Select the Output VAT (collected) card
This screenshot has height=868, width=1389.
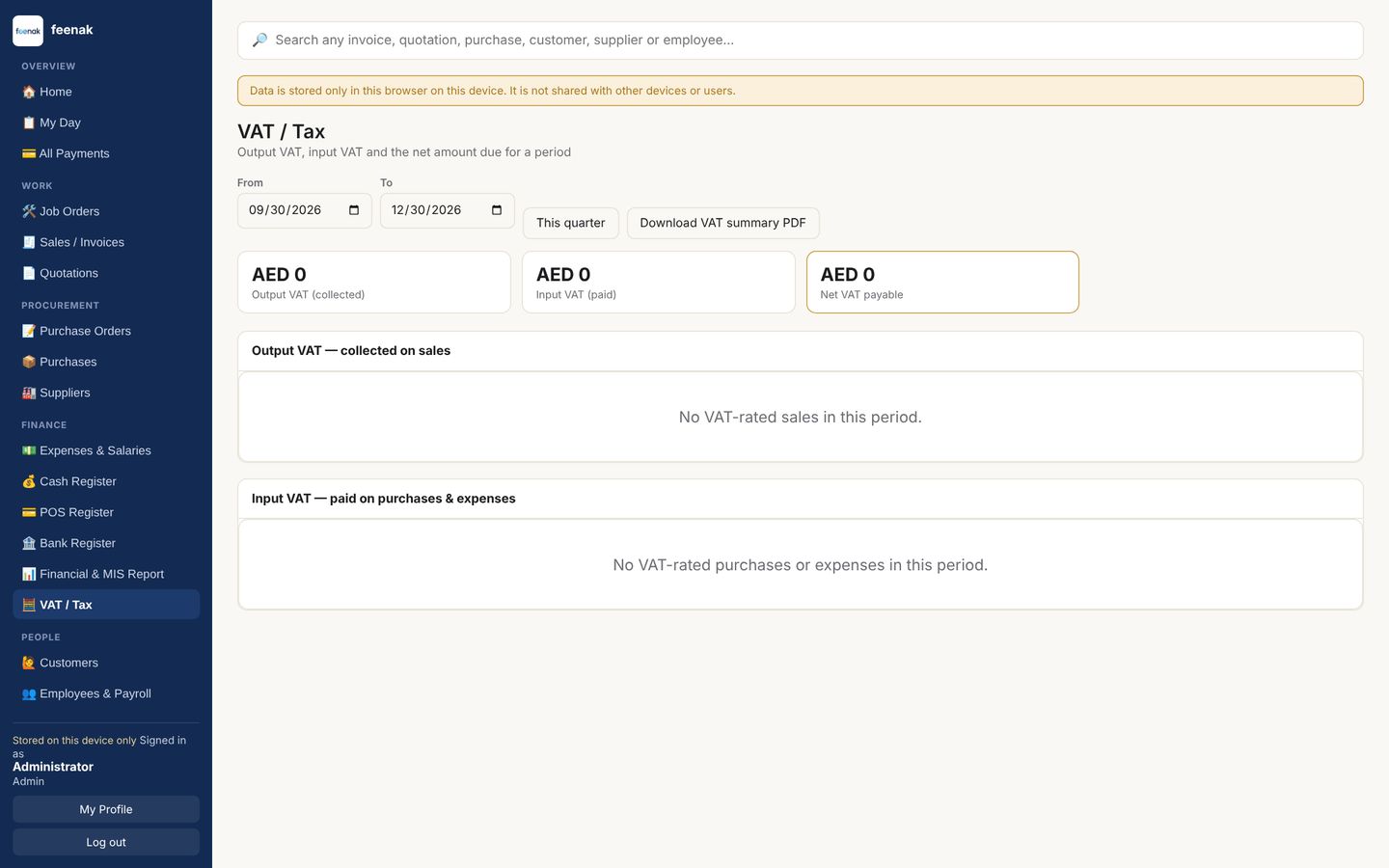point(374,283)
